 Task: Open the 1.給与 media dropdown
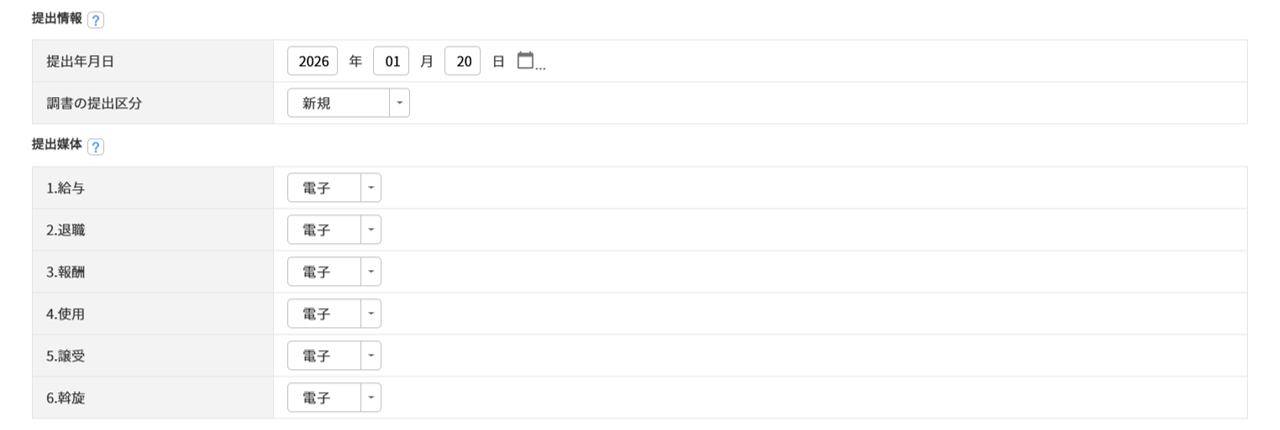pos(371,188)
